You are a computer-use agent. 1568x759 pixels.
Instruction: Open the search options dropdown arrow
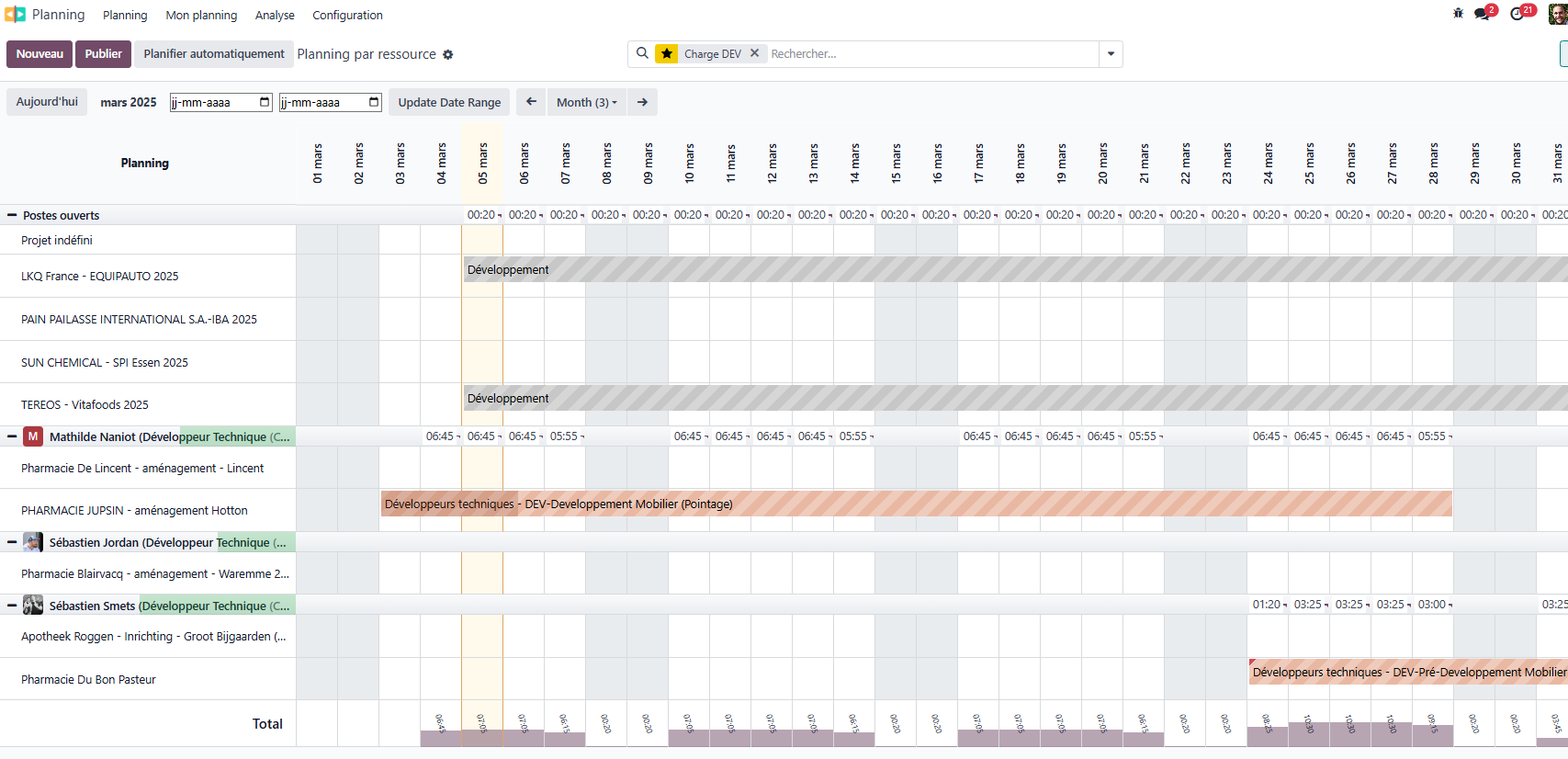coord(1111,54)
